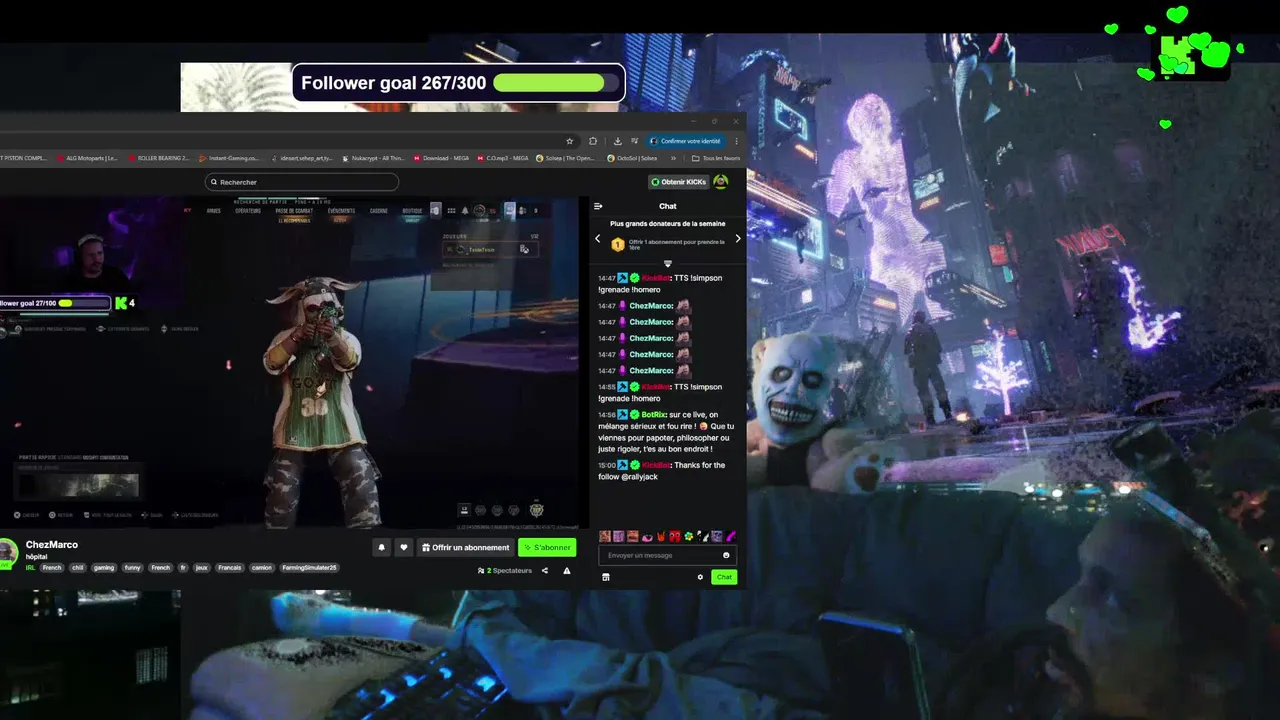Select the 'FarmingSimulater25' stream tag
Viewport: 1280px width, 720px height.
tap(309, 568)
